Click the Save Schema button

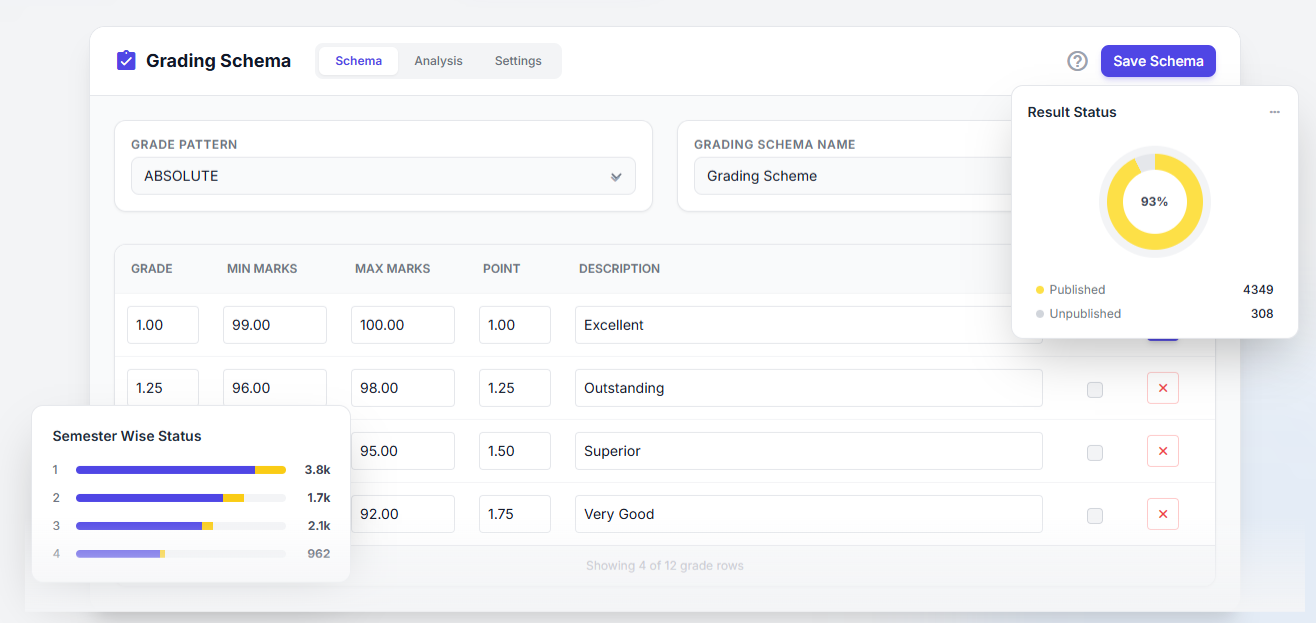1158,61
